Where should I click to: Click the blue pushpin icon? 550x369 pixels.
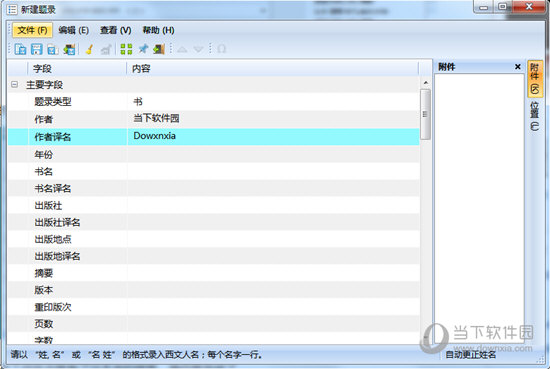(x=143, y=49)
